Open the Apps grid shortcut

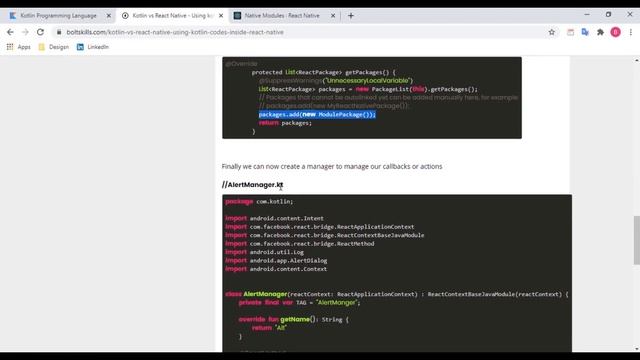(x=18, y=47)
